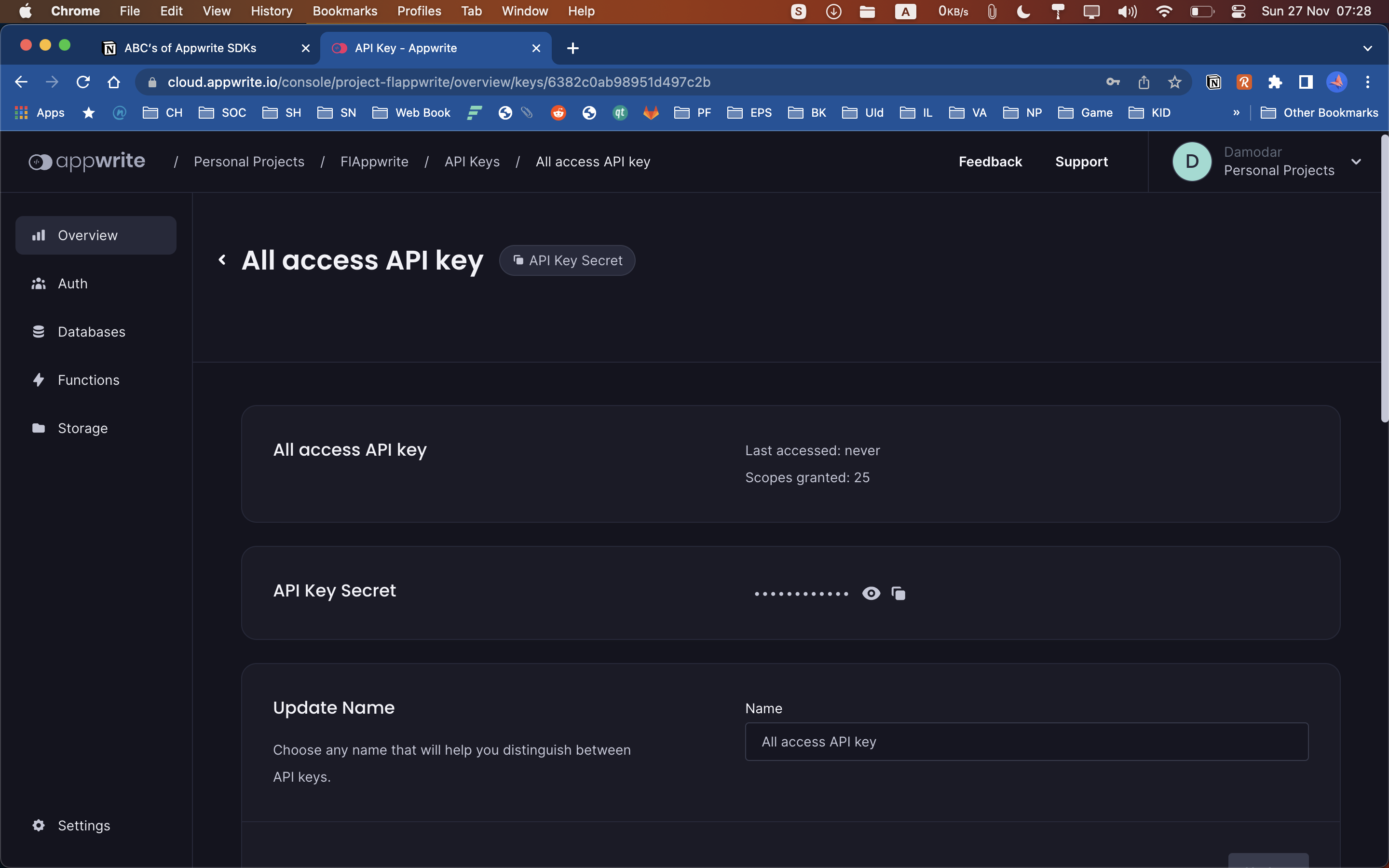The image size is (1389, 868).
Task: Open the volume control in menu bar
Action: click(1127, 11)
